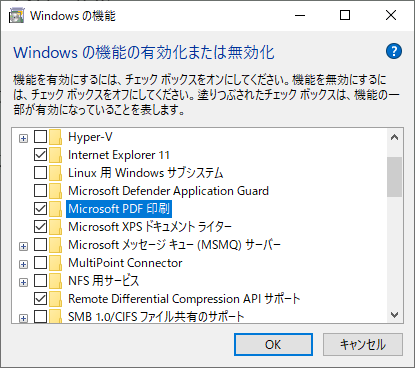
Task: Select Remote Differential Compression API サポート item
Action: (184, 299)
